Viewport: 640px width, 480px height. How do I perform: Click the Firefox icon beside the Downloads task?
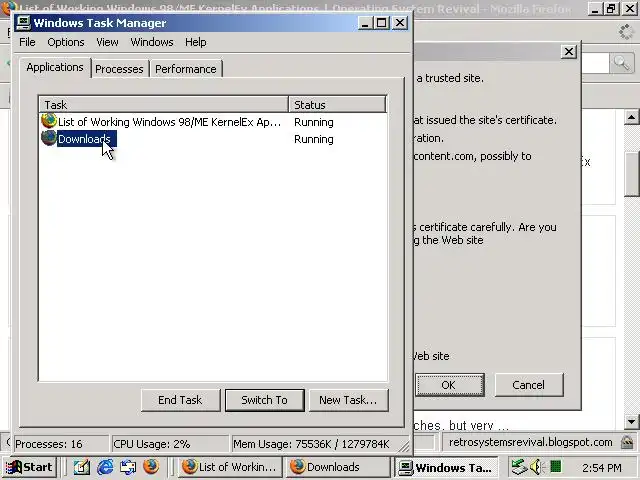pos(49,138)
